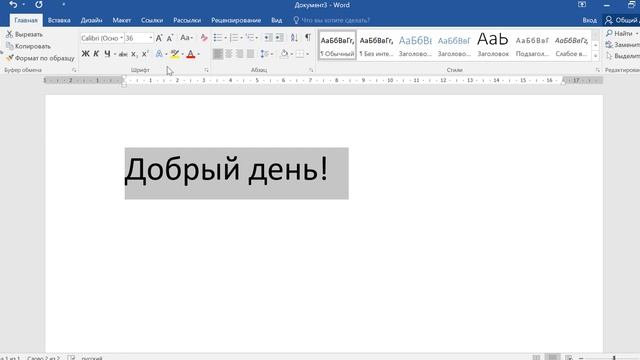The height and width of the screenshot is (360, 640).
Task: Open Дизайн ribbon tab
Action: coord(91,20)
